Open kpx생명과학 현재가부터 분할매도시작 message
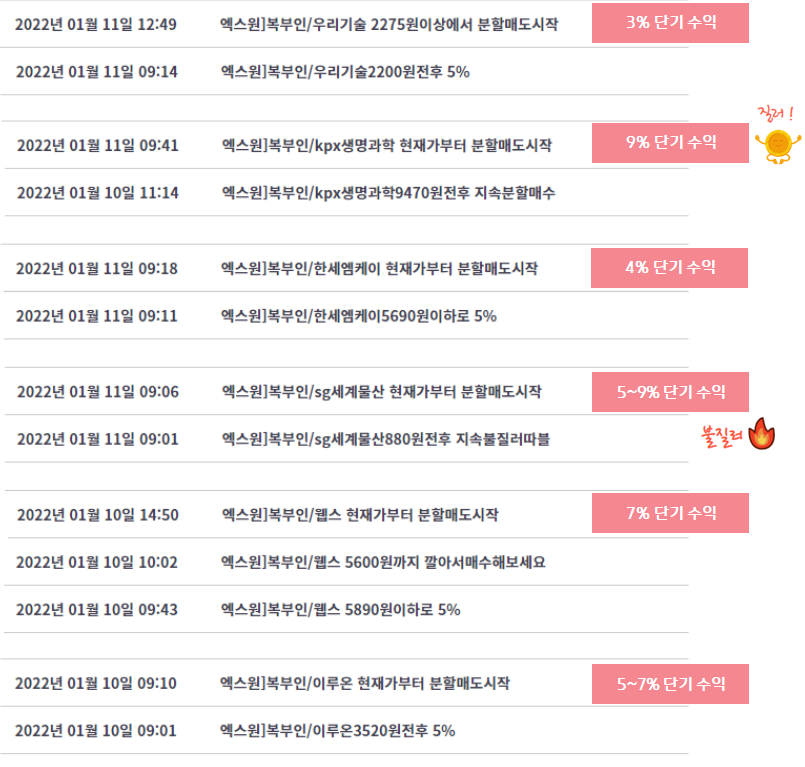Screen dimensions: 805x767 (387, 145)
